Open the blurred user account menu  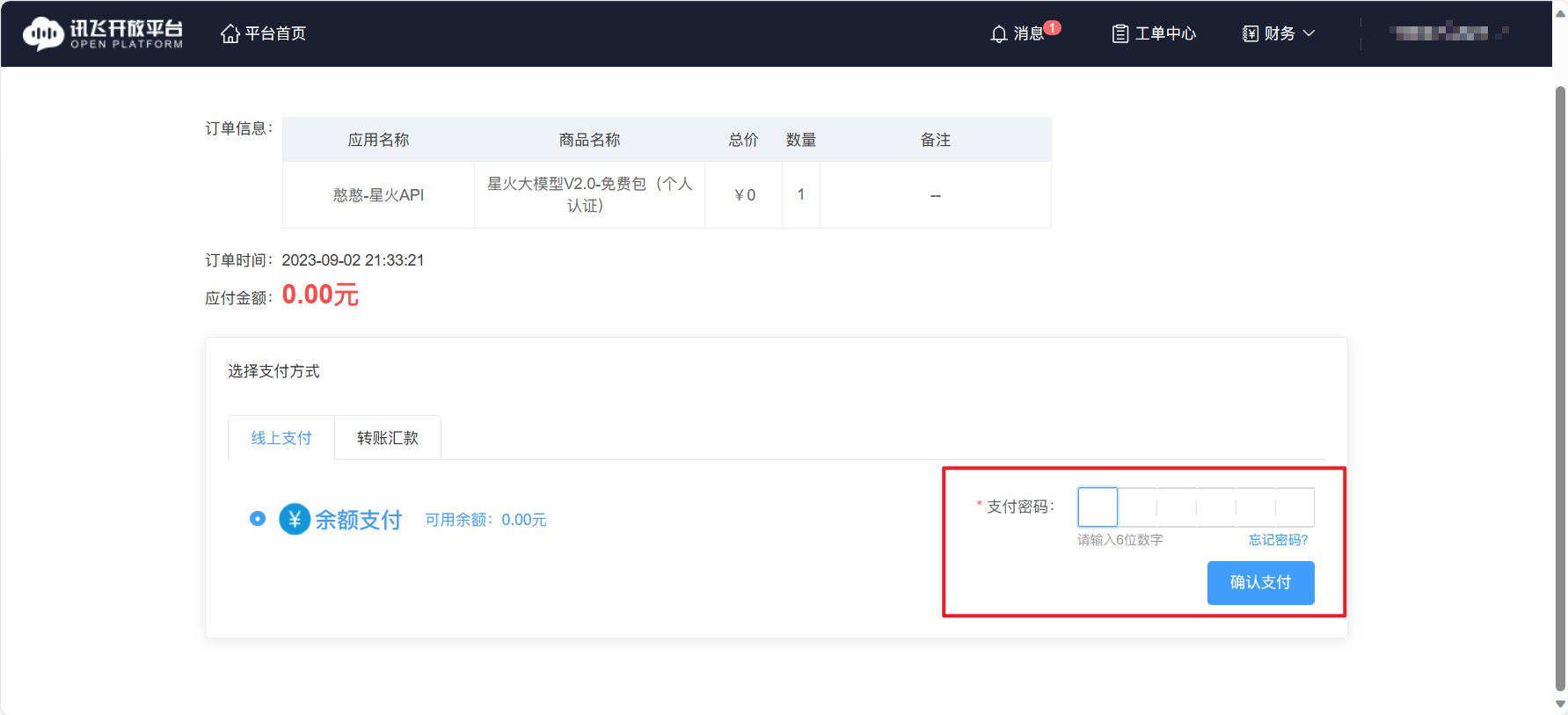tap(1448, 33)
